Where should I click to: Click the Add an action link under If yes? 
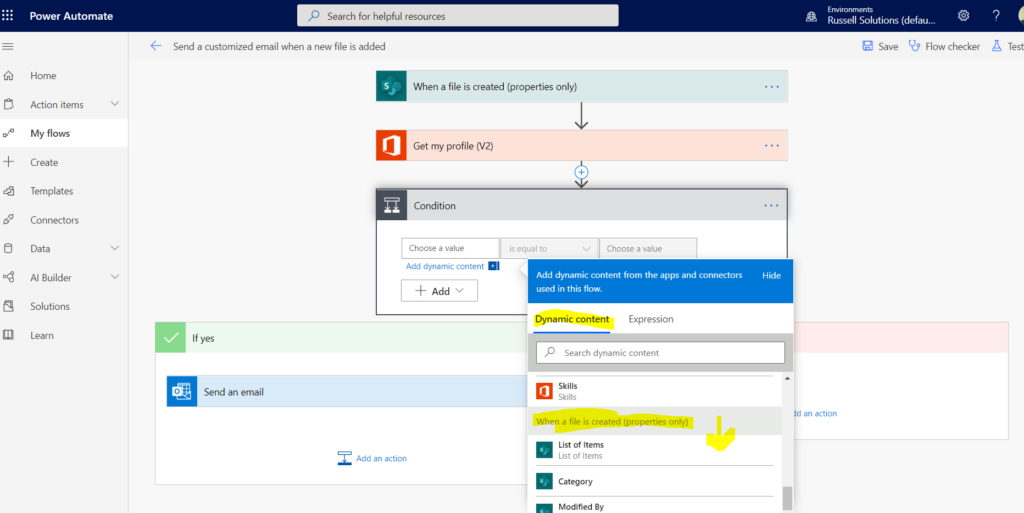[381, 459]
